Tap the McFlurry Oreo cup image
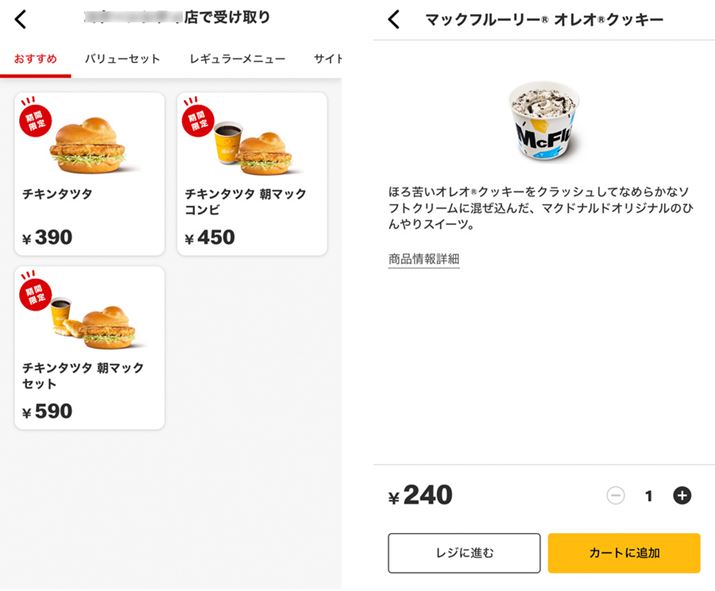This screenshot has height=591, width=715. [544, 123]
